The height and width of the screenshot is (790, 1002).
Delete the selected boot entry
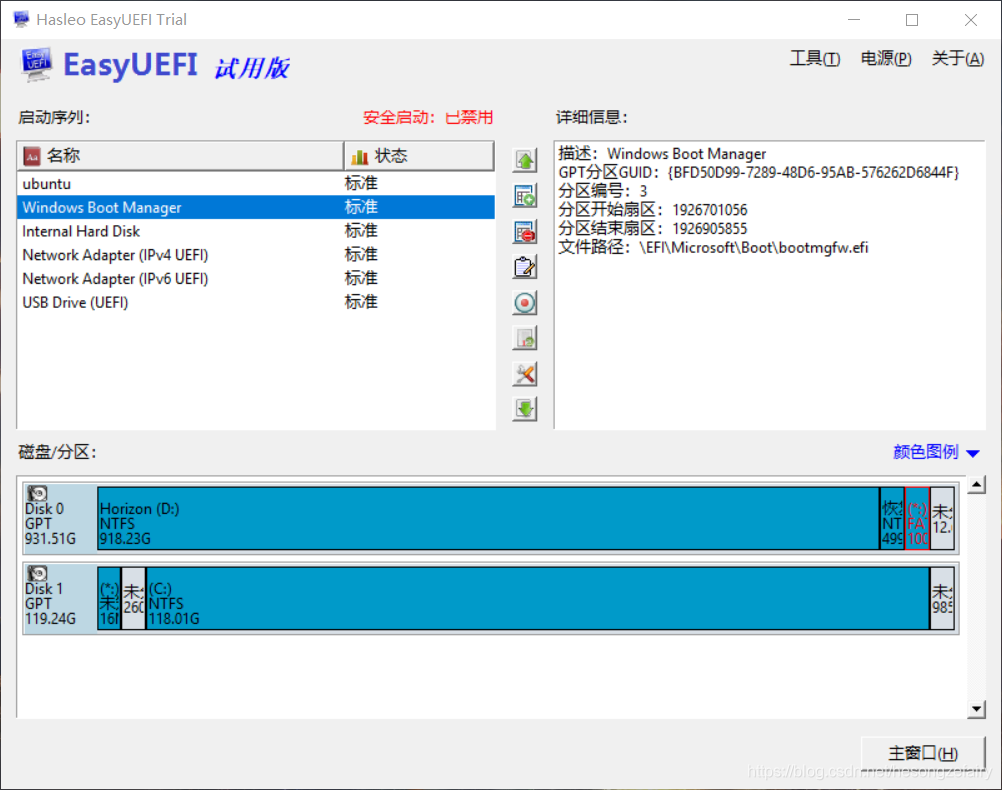coord(524,231)
